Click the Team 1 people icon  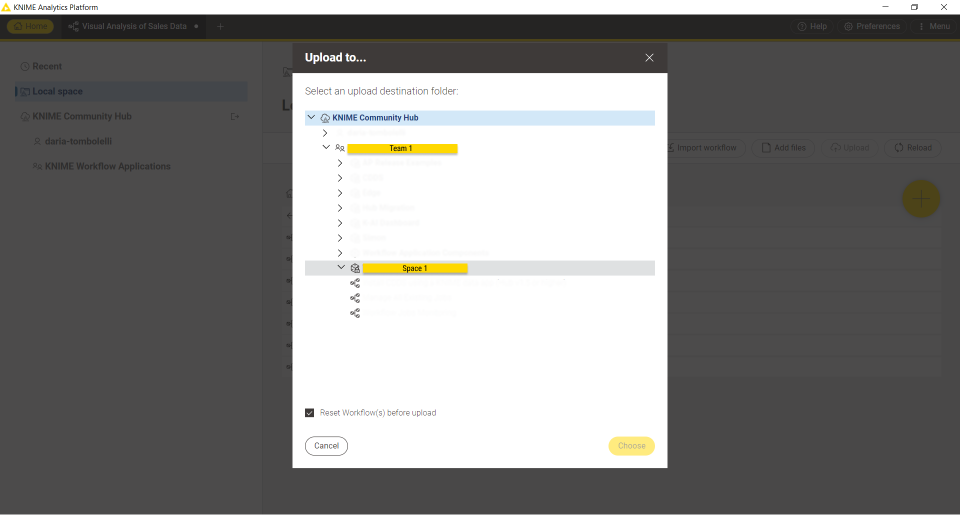340,148
